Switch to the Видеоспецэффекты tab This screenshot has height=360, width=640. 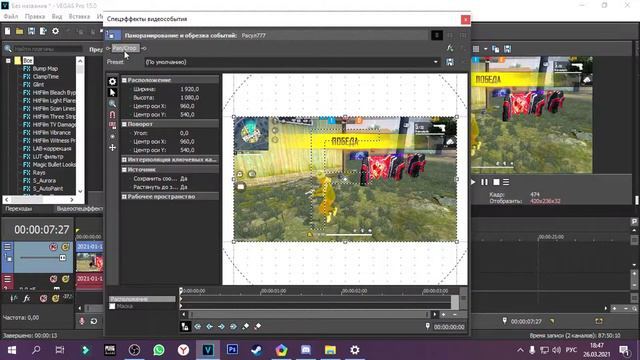(80, 209)
